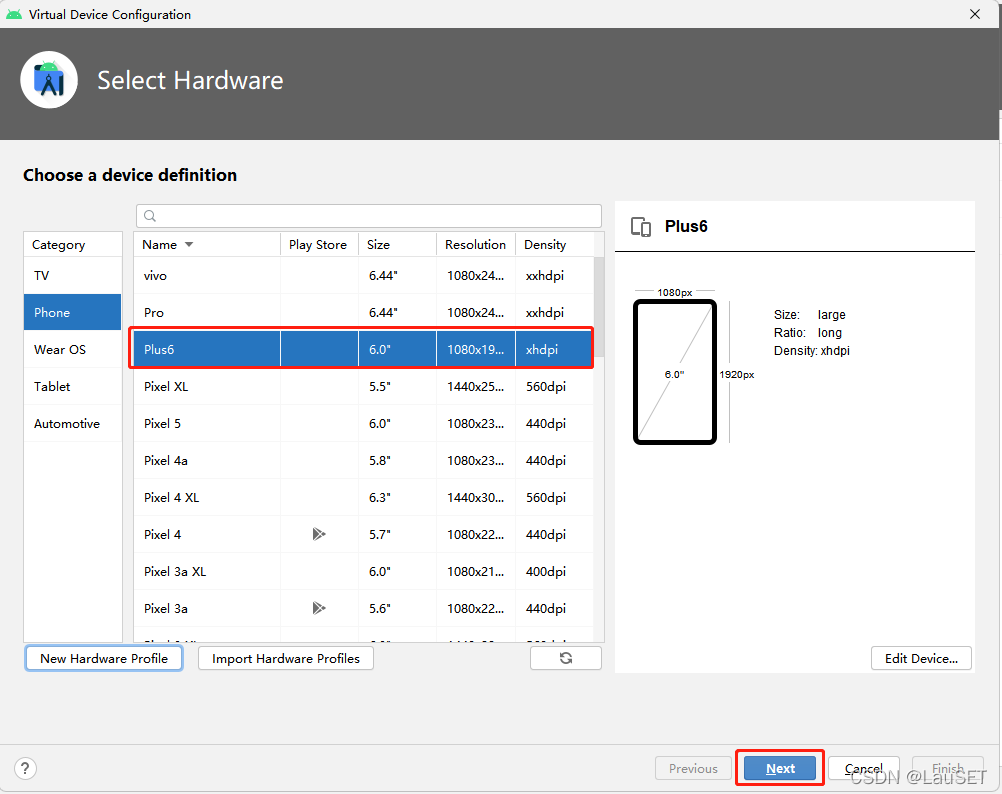The image size is (1002, 794).
Task: Click the 5.5" size cell of Pixel XL
Action: [397, 386]
